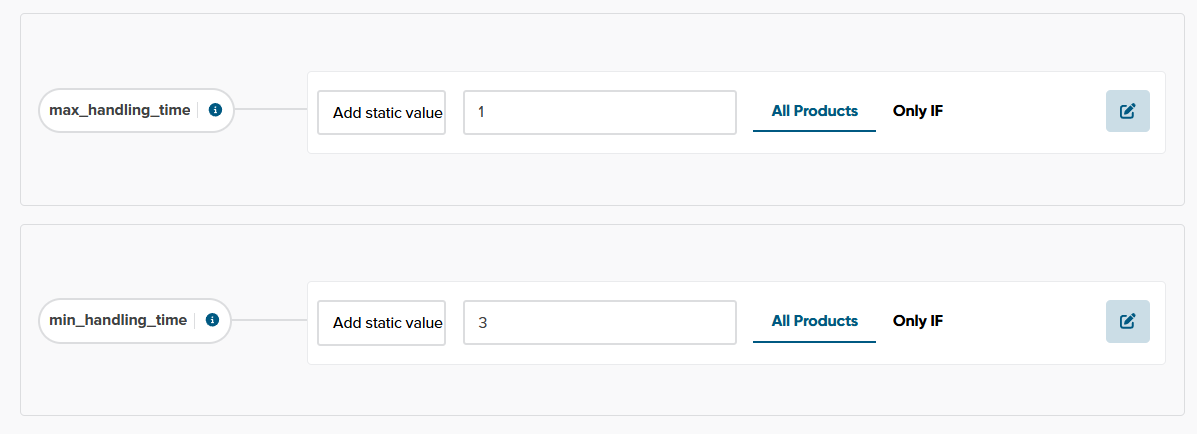Image resolution: width=1197 pixels, height=434 pixels.
Task: Click connector line beside min_handling_time pill
Action: [x=268, y=320]
